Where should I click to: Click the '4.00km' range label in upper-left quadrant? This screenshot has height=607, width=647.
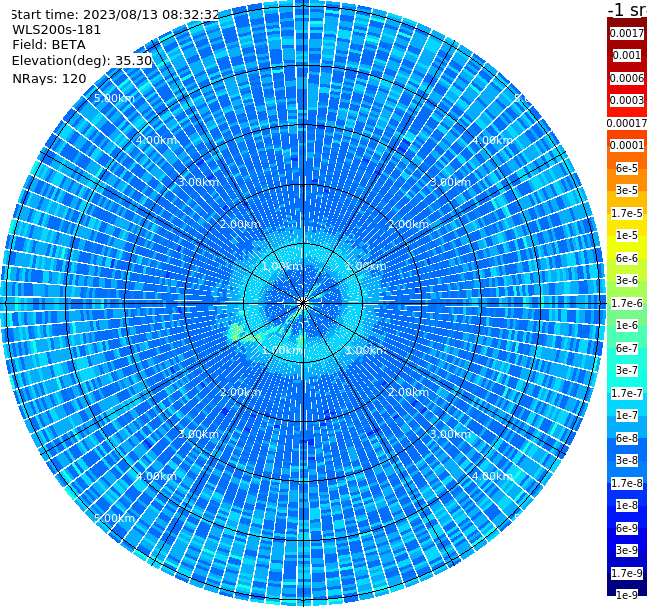pos(156,140)
